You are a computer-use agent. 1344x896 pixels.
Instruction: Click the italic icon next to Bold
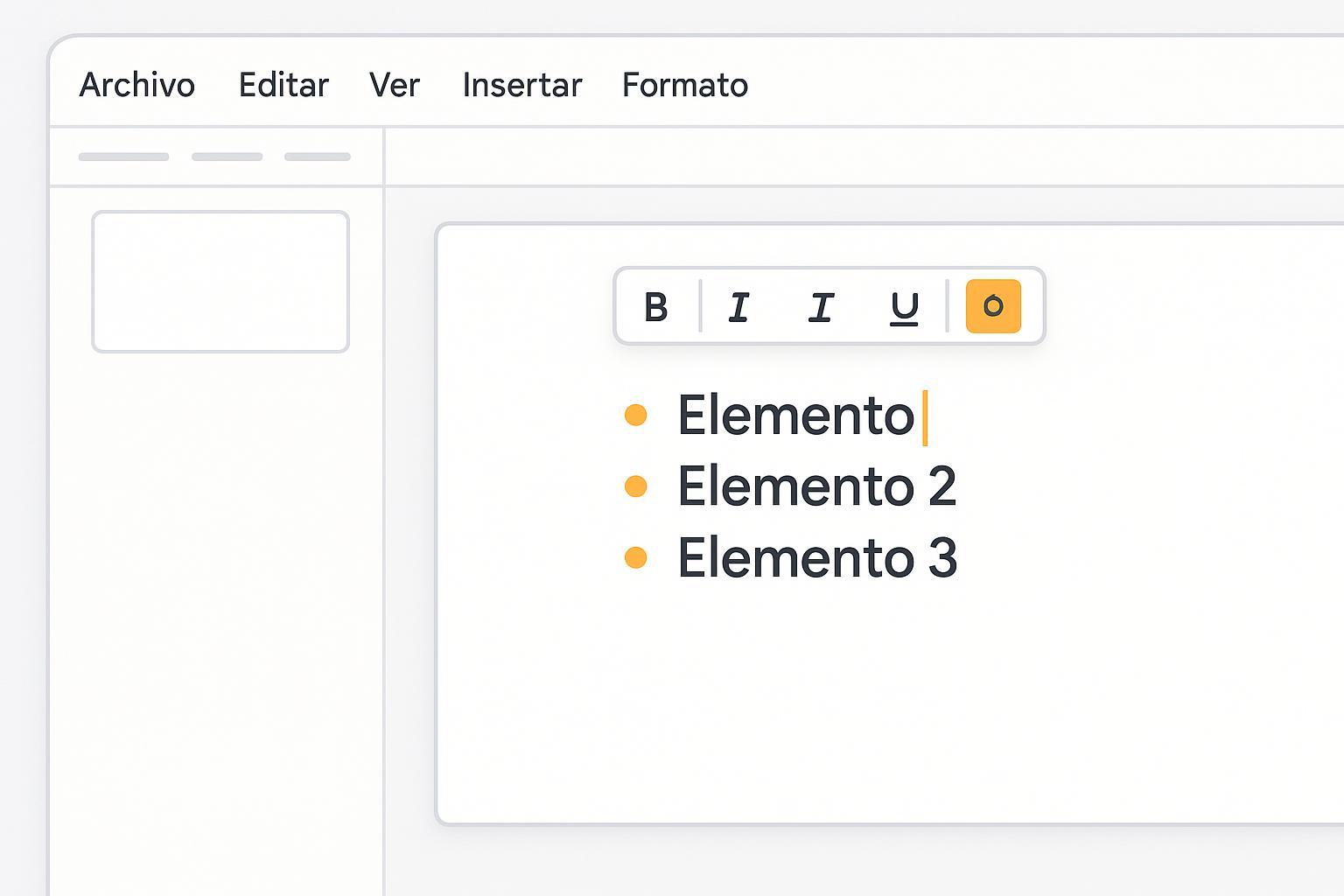coord(738,307)
